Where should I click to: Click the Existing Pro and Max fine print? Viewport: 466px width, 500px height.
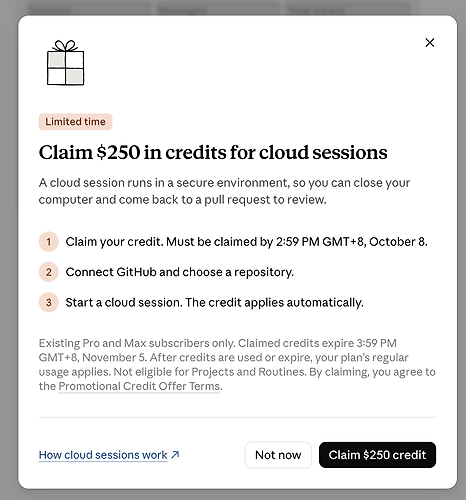pyautogui.click(x=237, y=365)
